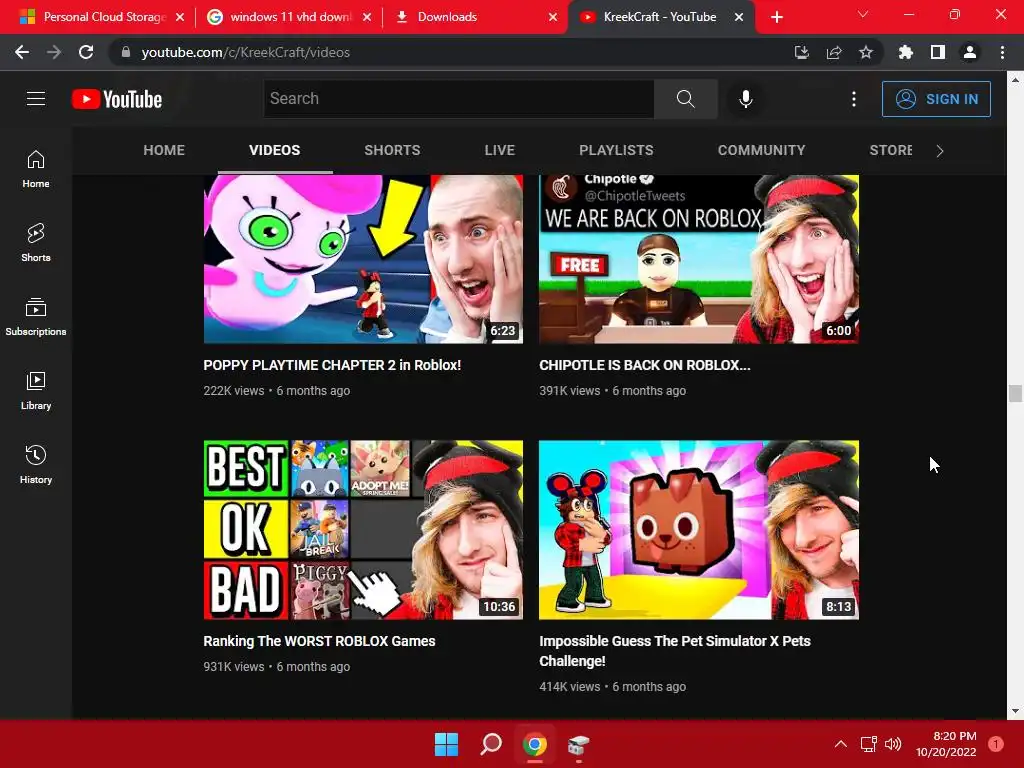The height and width of the screenshot is (768, 1024).
Task: Switch to the HOME channel tab
Action: (164, 150)
